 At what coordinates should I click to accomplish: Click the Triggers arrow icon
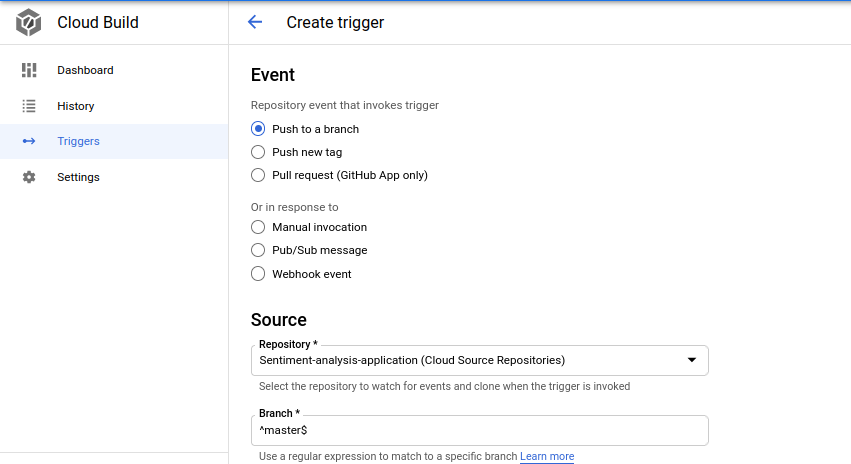pos(29,141)
